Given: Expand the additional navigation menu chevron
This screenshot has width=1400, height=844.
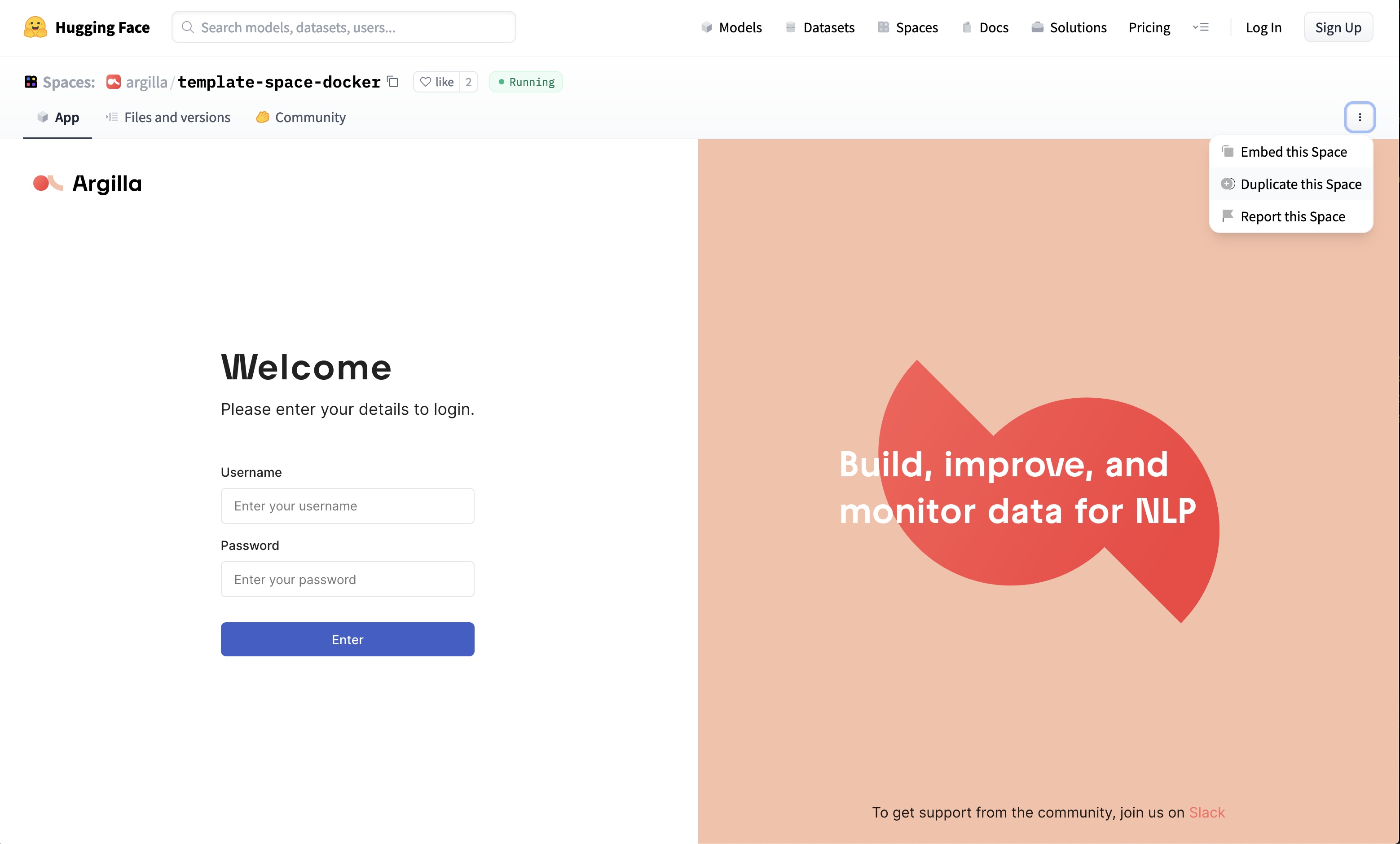Looking at the screenshot, I should 1200,27.
